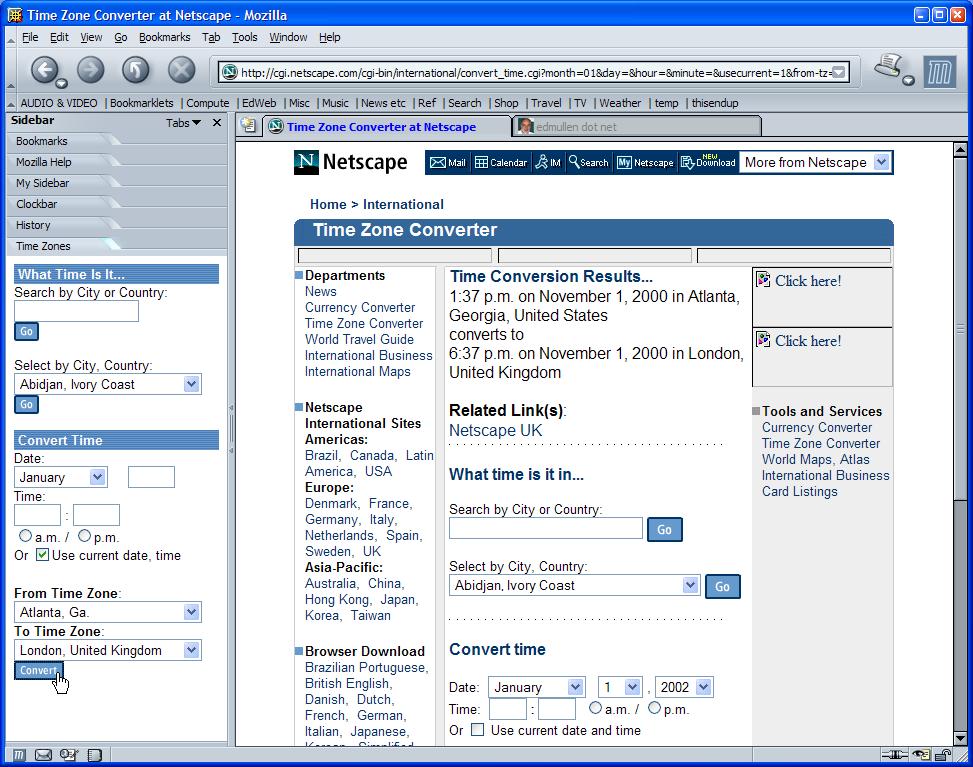This screenshot has height=767, width=973.
Task: Click the Convert button in sidebar
Action: click(39, 670)
